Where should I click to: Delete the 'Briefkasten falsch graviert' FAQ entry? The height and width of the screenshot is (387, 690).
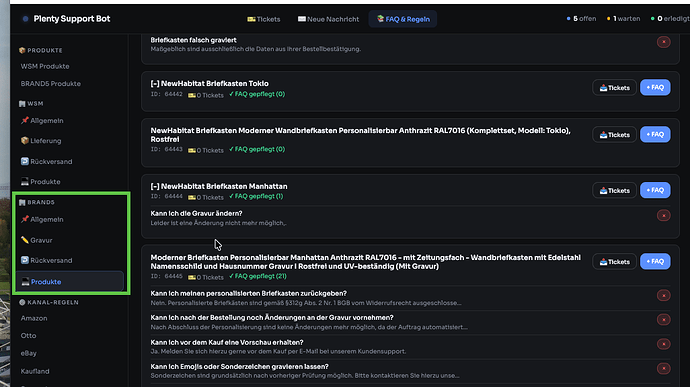pyautogui.click(x=664, y=42)
